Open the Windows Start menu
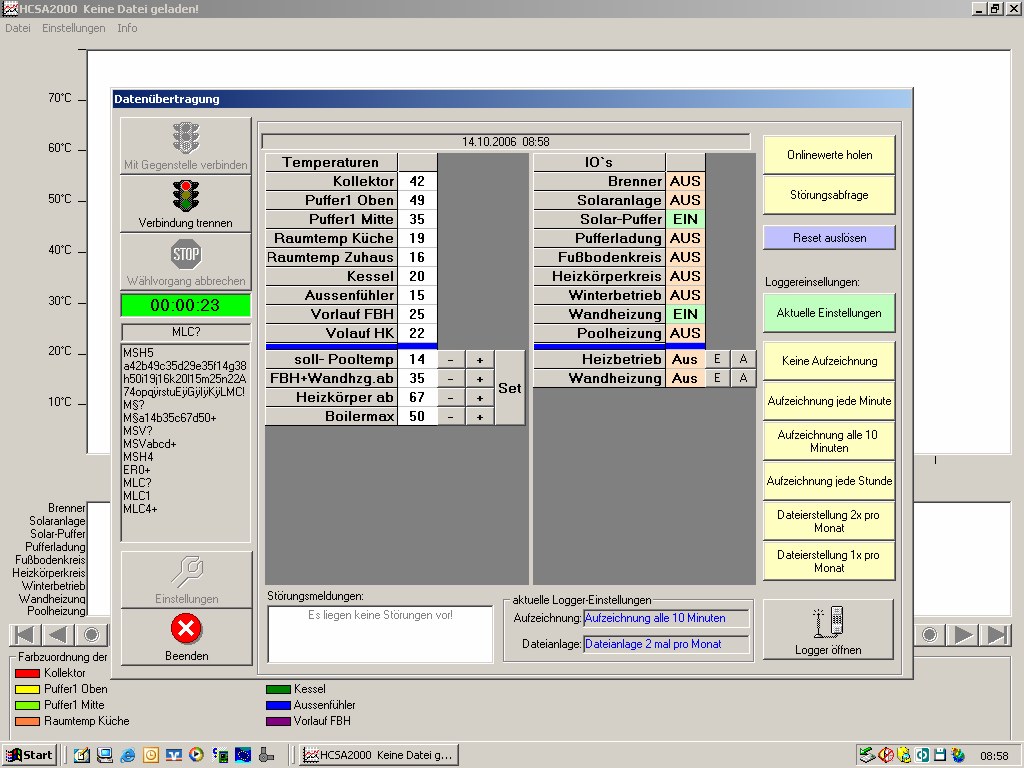1024x768 pixels. pyautogui.click(x=29, y=755)
